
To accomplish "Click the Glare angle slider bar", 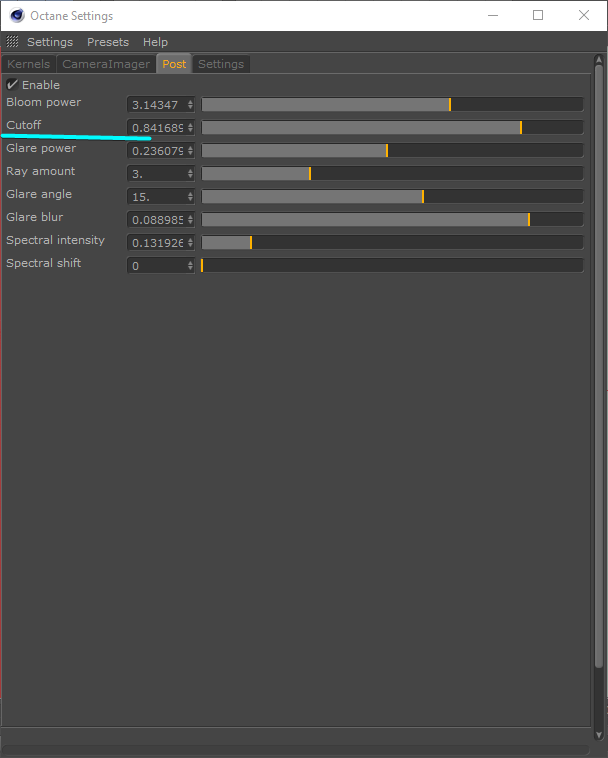I will pos(392,196).
